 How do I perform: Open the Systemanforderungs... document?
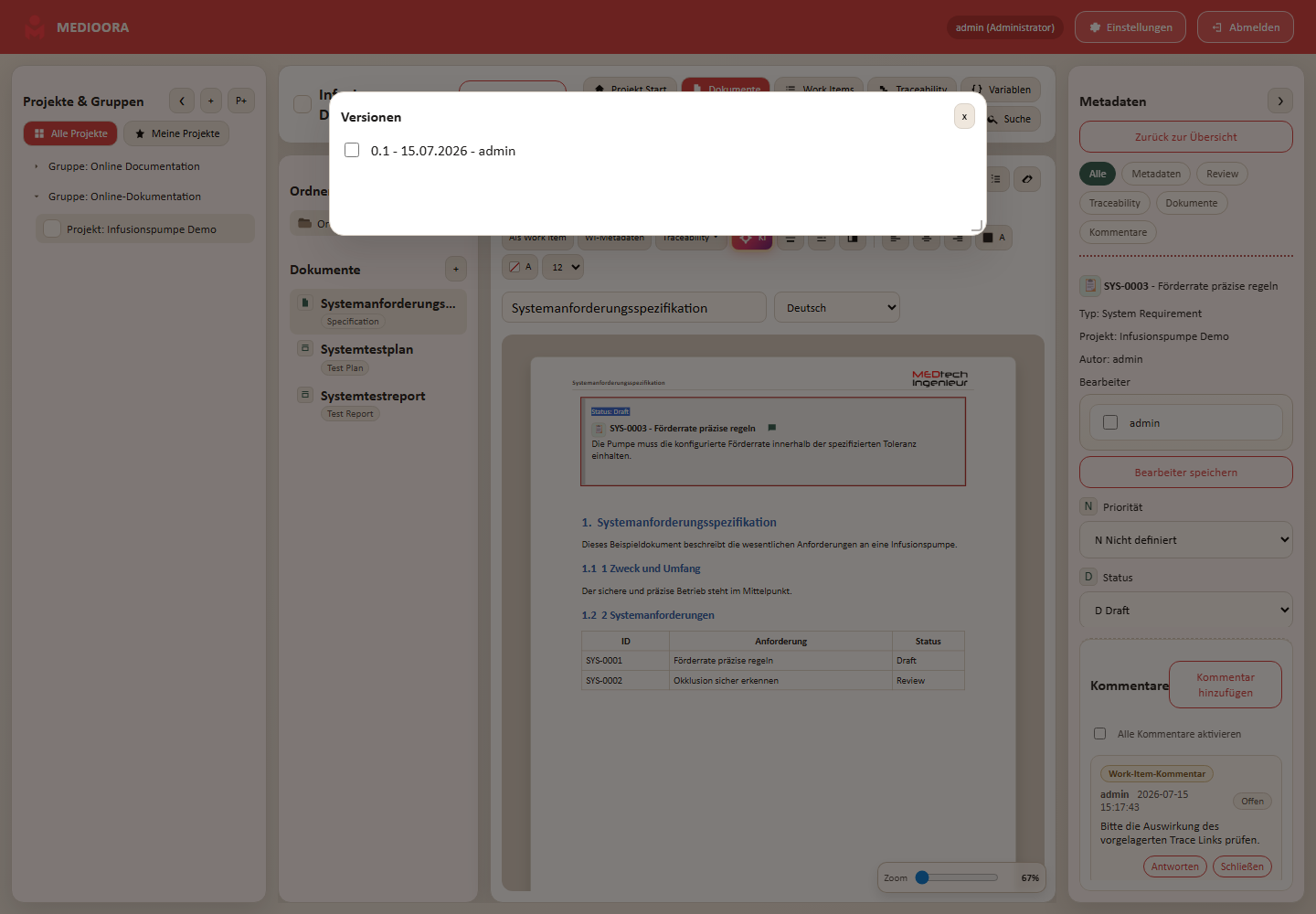coord(378,312)
